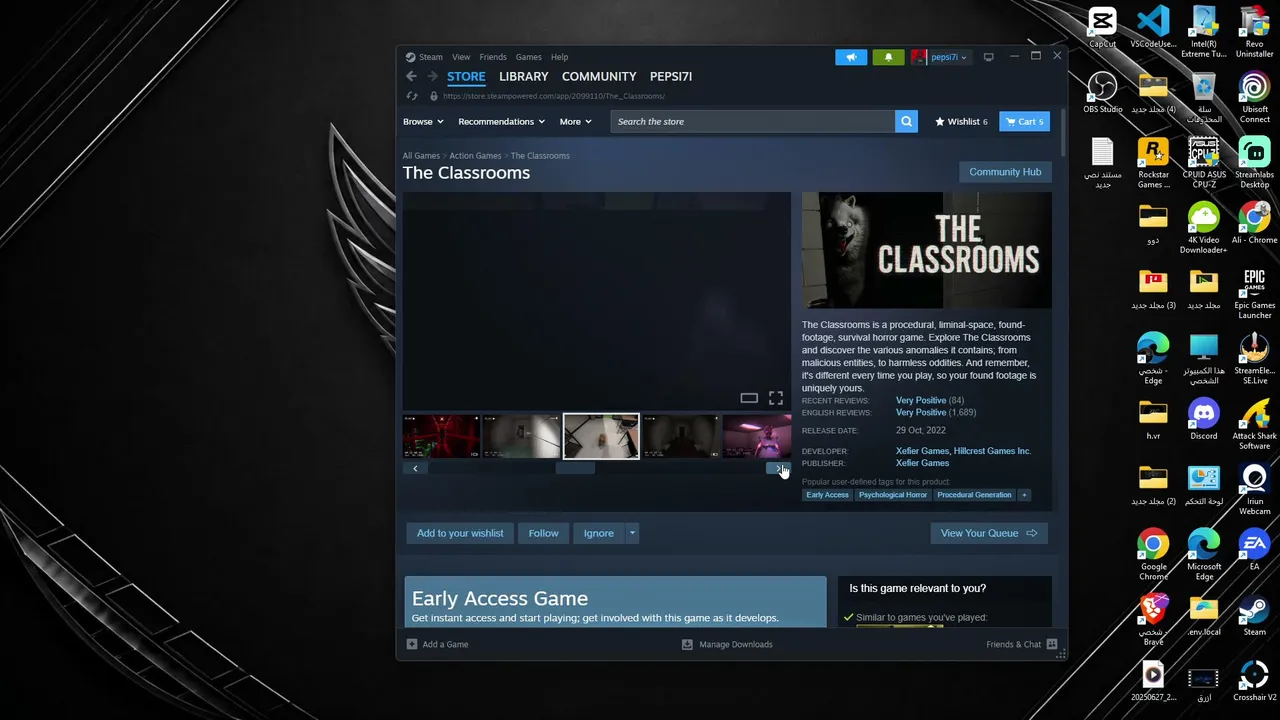Open the CapCut desktop shortcut
Image resolution: width=1280 pixels, height=720 pixels.
(1103, 28)
